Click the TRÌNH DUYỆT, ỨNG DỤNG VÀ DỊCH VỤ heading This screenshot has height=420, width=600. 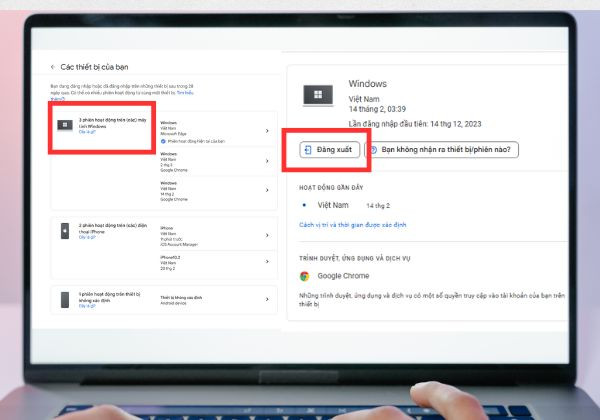click(x=354, y=259)
